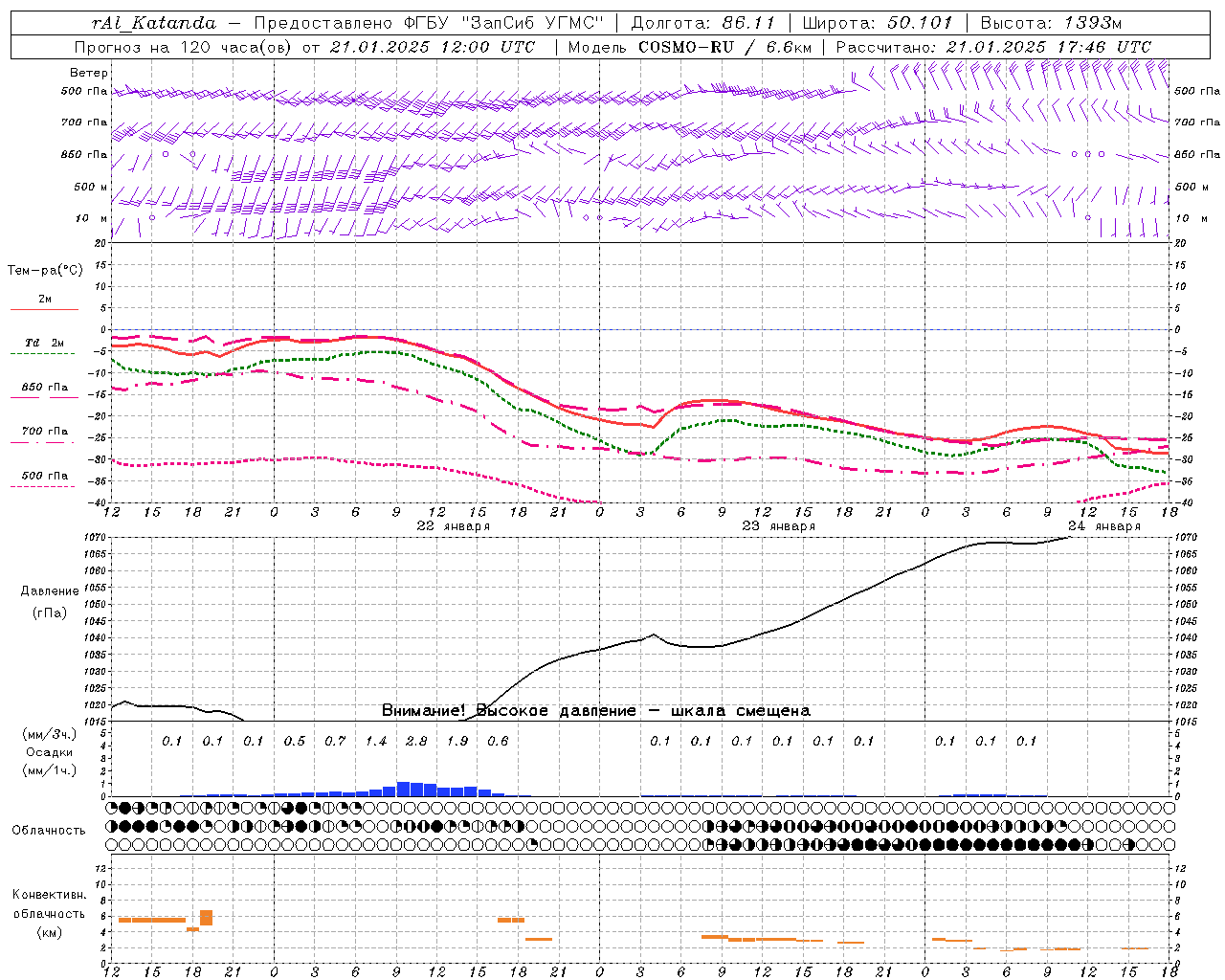Select the 500 м wind level label
Viewport: 1225px width, 980px height.
pos(90,187)
